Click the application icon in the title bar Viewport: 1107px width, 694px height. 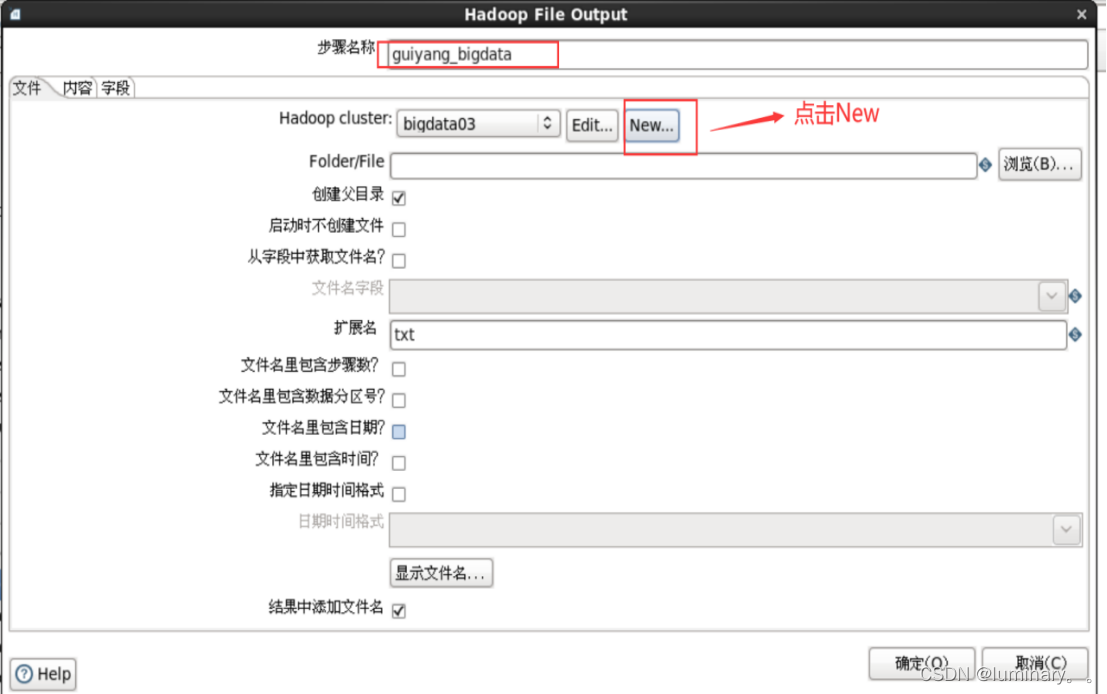13,14
